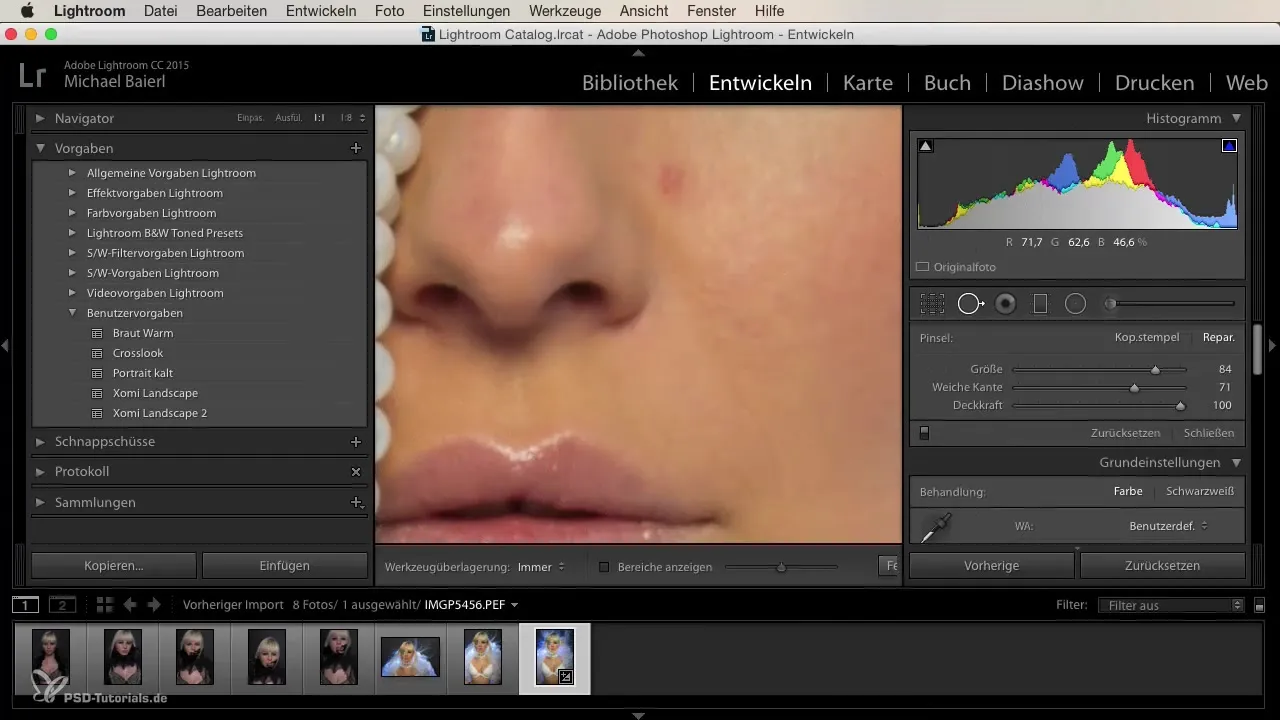Open grid view from filmstrip toolbar
Image resolution: width=1280 pixels, height=720 pixels.
click(x=104, y=604)
